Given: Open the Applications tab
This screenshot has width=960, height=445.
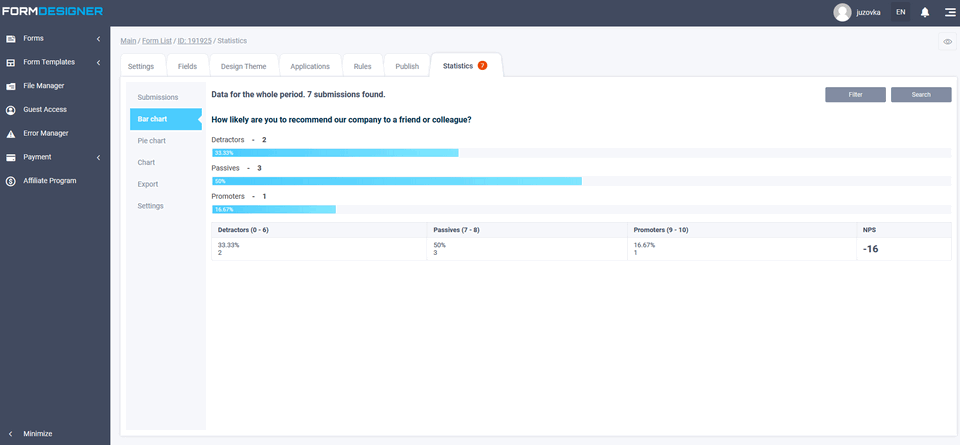Looking at the screenshot, I should (x=310, y=66).
